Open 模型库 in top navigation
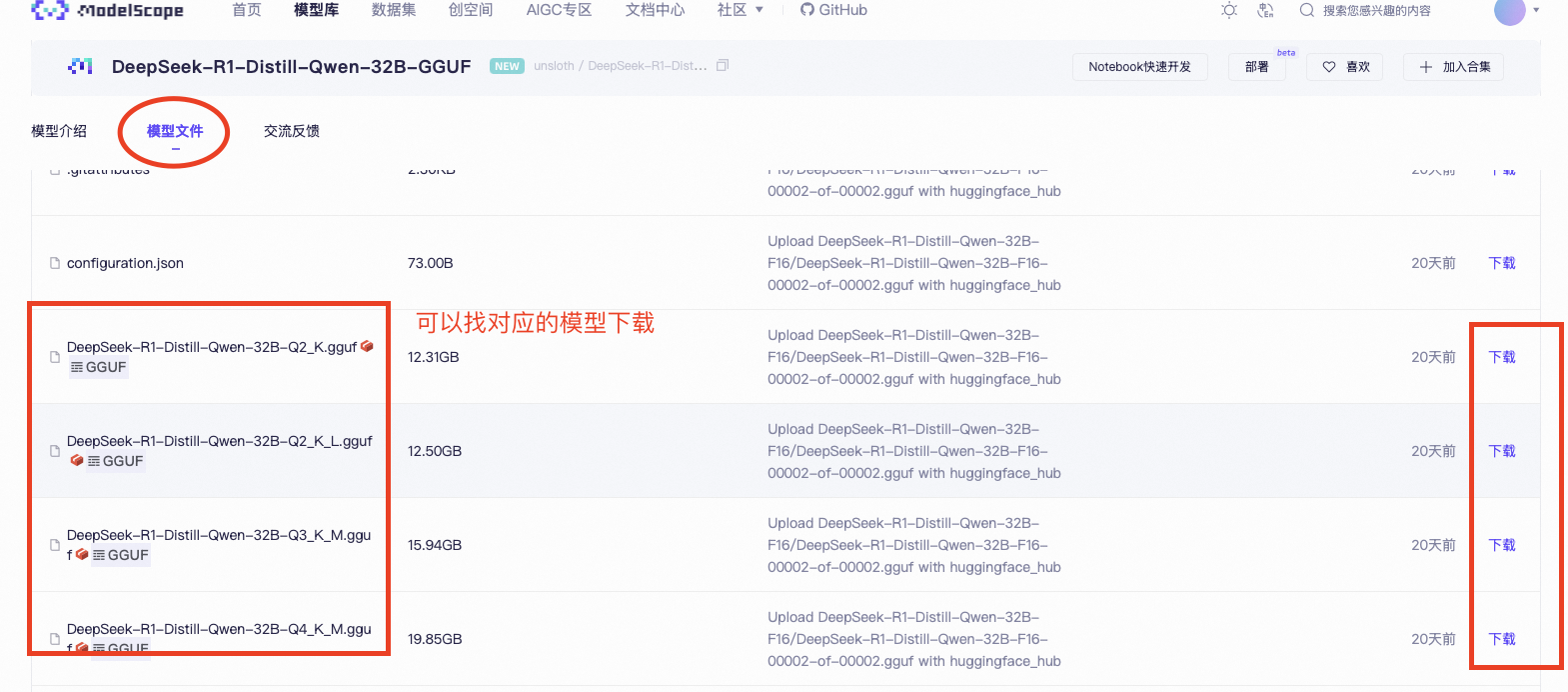Screen dimensions: 1568x692 pos(316,10)
